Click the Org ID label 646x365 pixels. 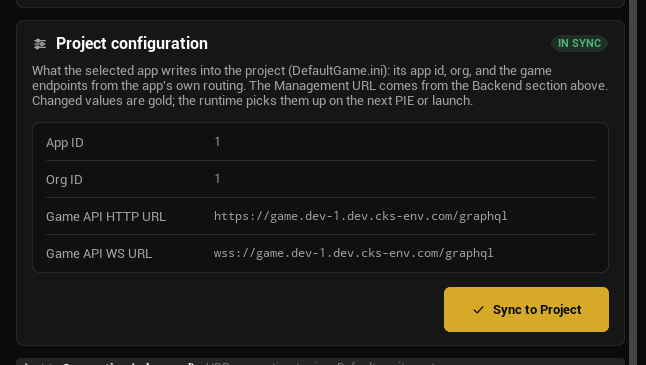tap(64, 180)
